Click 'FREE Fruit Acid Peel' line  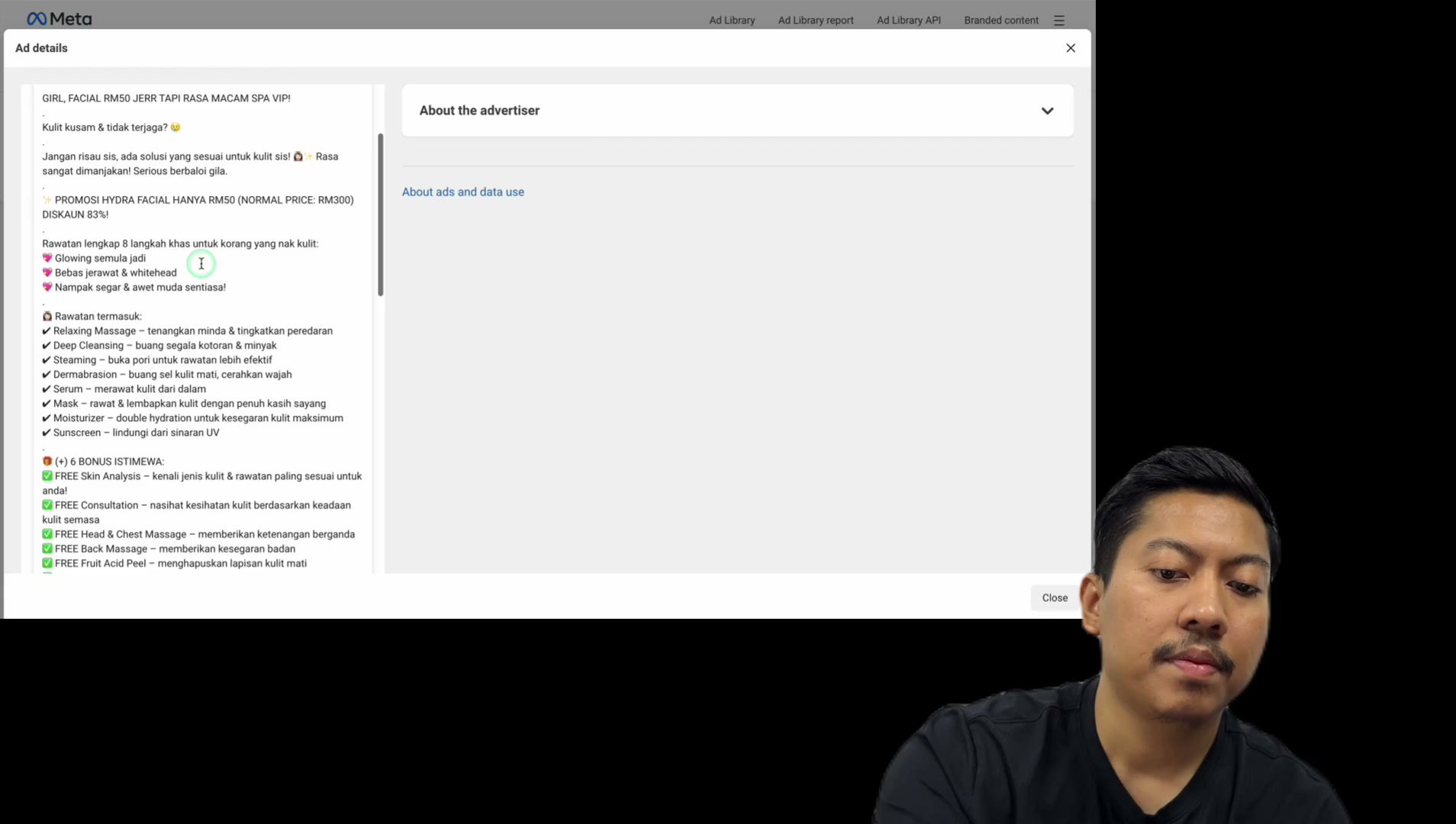(x=174, y=564)
